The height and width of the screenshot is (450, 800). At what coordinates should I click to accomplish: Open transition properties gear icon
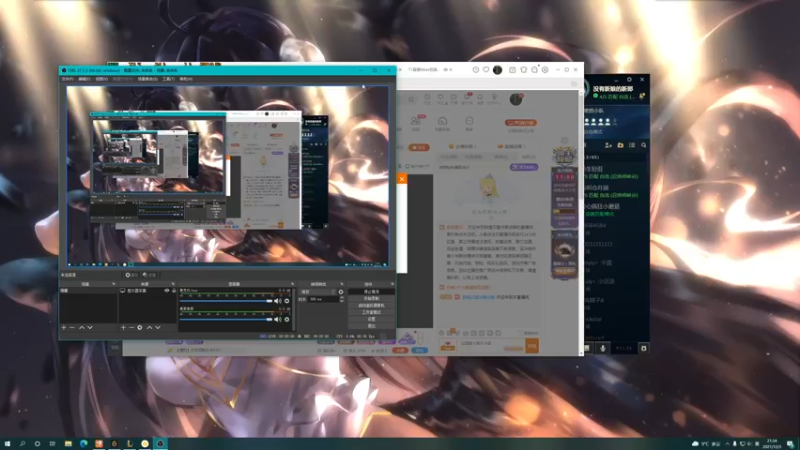[x=341, y=292]
